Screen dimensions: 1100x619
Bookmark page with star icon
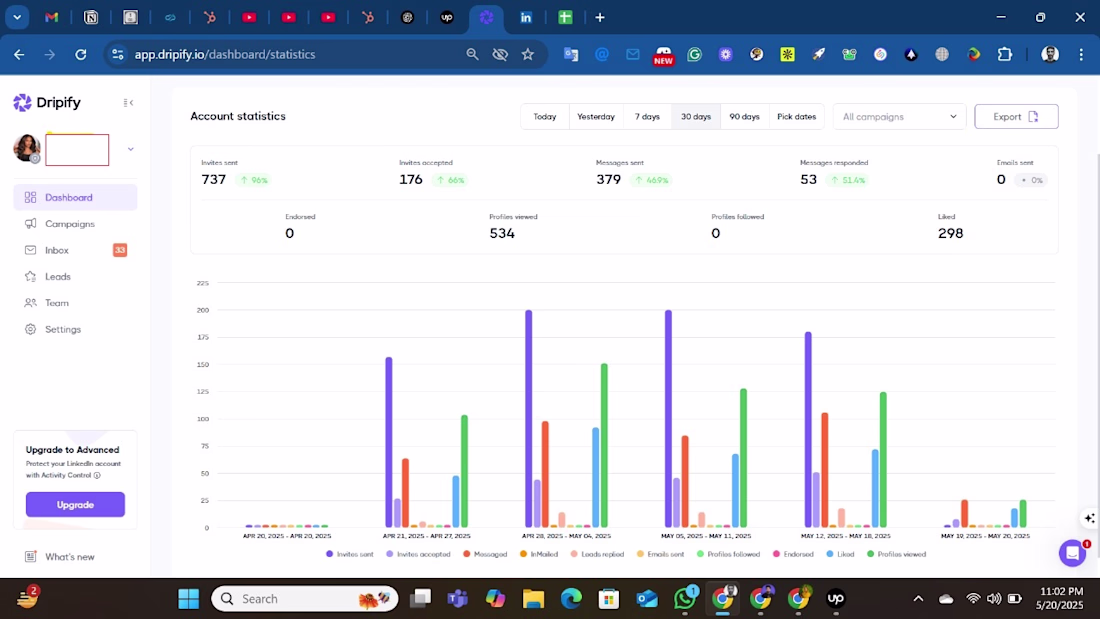click(528, 54)
